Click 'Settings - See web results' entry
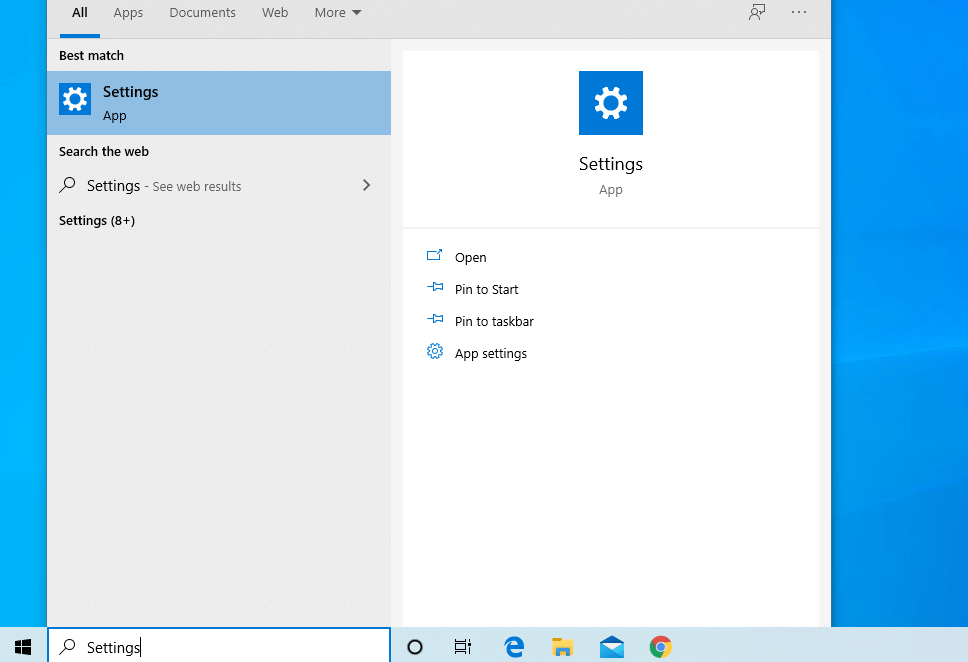This screenshot has width=968, height=662. pos(219,185)
